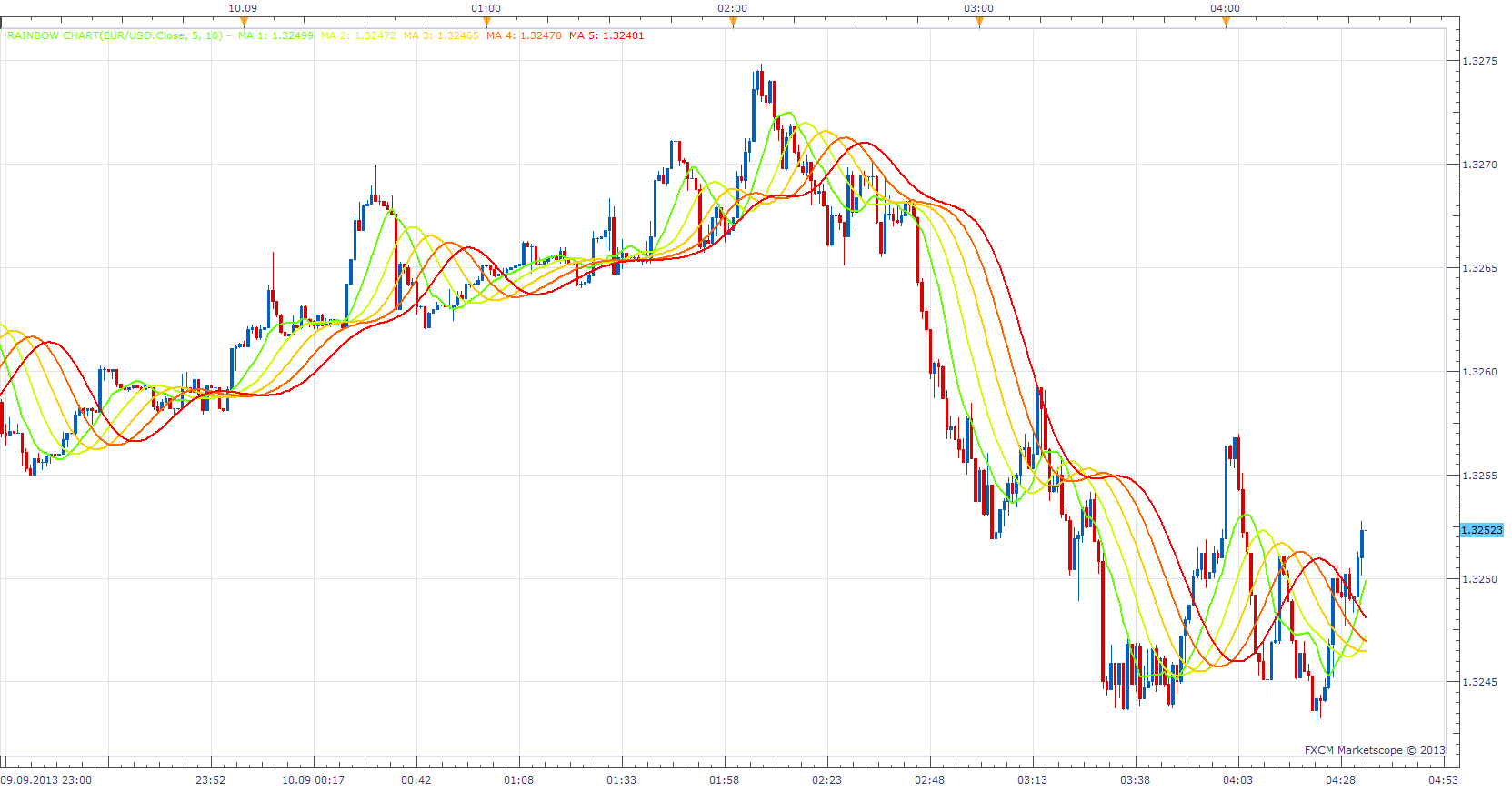
Task: Click the 04:03 time axis label
Action: (1238, 780)
